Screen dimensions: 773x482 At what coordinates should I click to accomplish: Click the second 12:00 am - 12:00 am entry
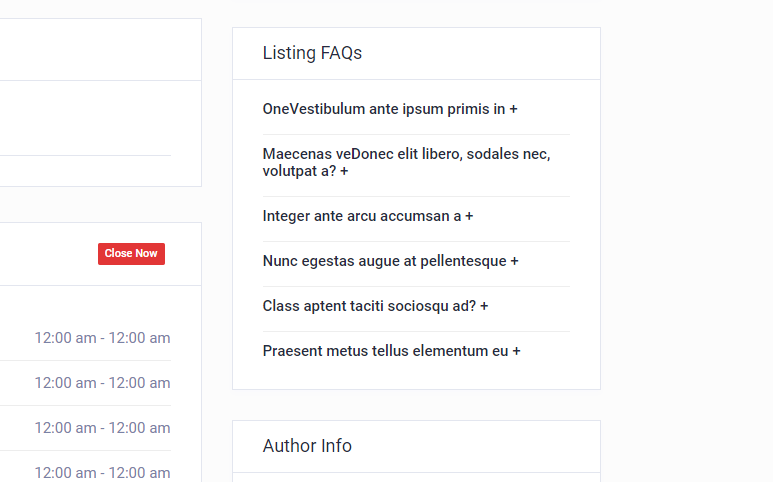[102, 383]
